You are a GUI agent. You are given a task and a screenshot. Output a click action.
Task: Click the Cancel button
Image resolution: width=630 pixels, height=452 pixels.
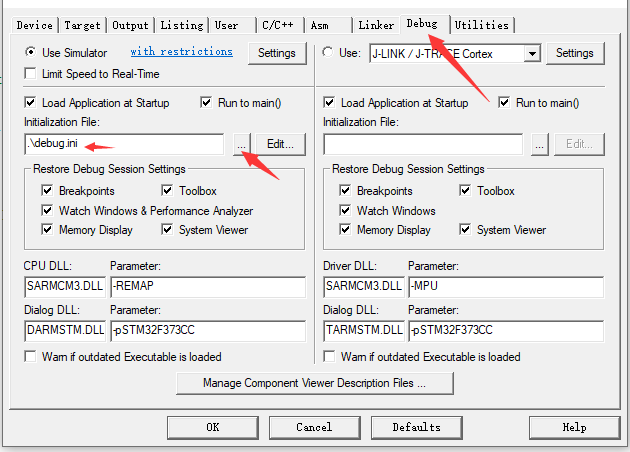(x=315, y=427)
